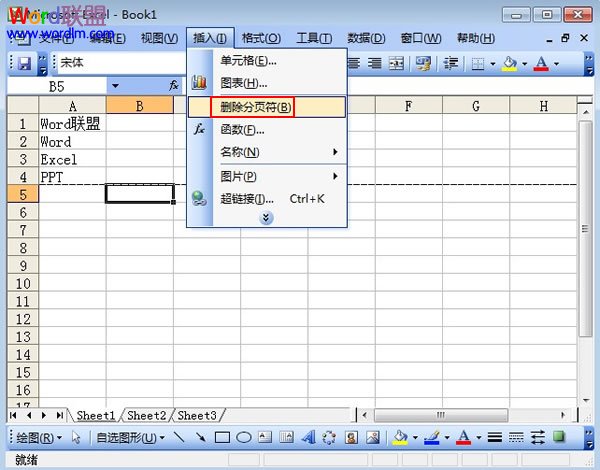This screenshot has height=470, width=600.
Task: Click the Insert Clip Art icon
Action: pyautogui.click(x=351, y=437)
